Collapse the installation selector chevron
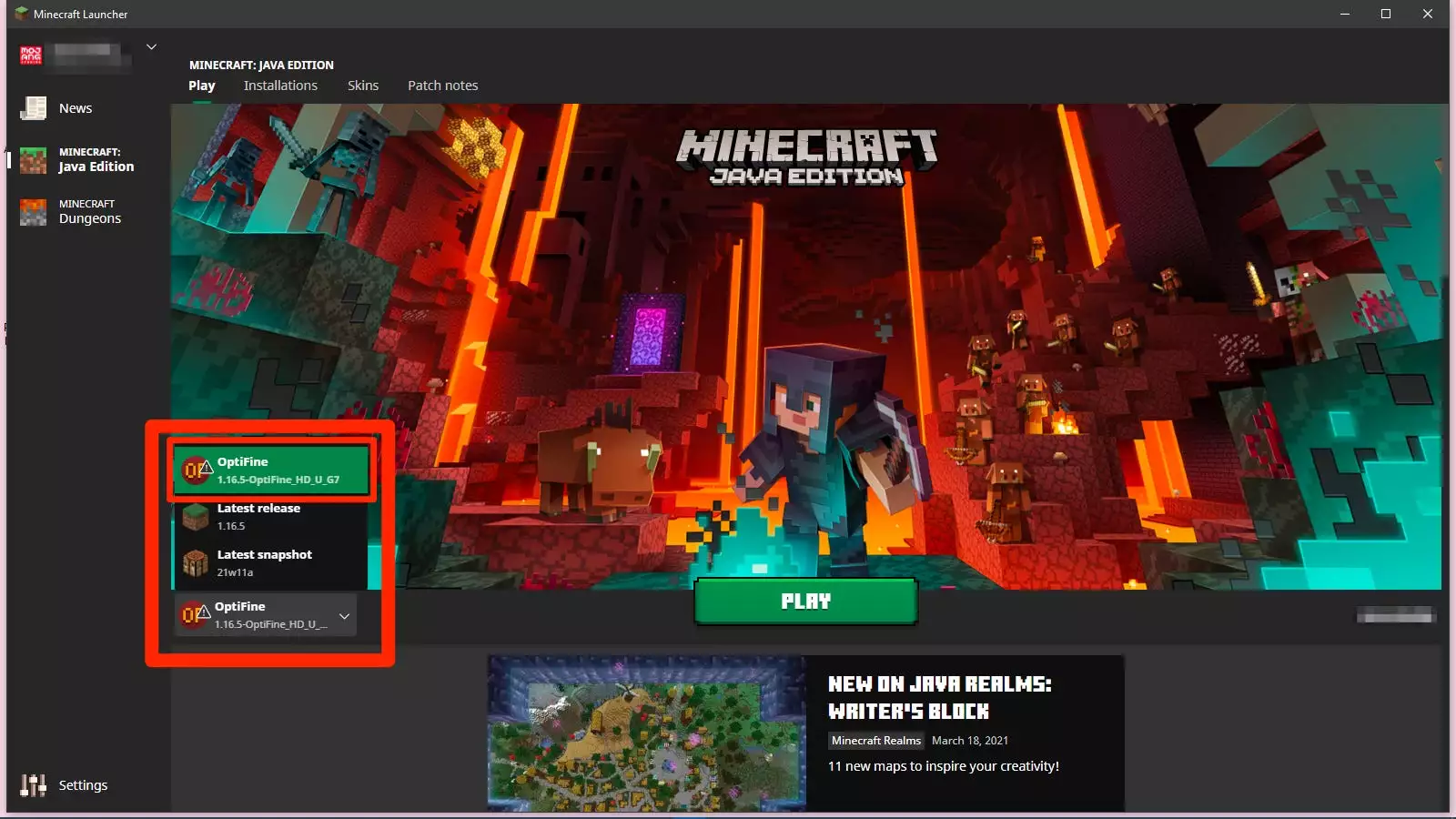This screenshot has width=1456, height=819. 344,616
